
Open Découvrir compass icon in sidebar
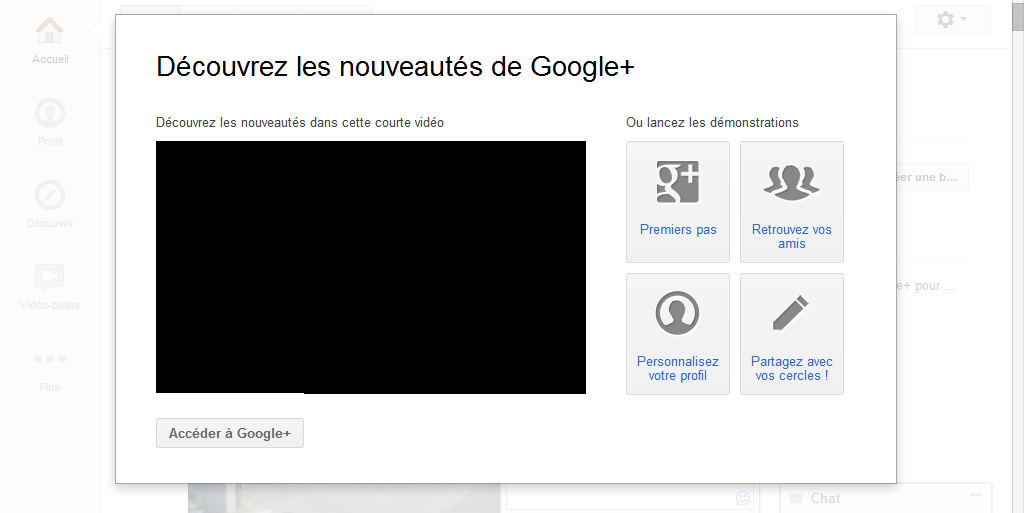coord(50,195)
